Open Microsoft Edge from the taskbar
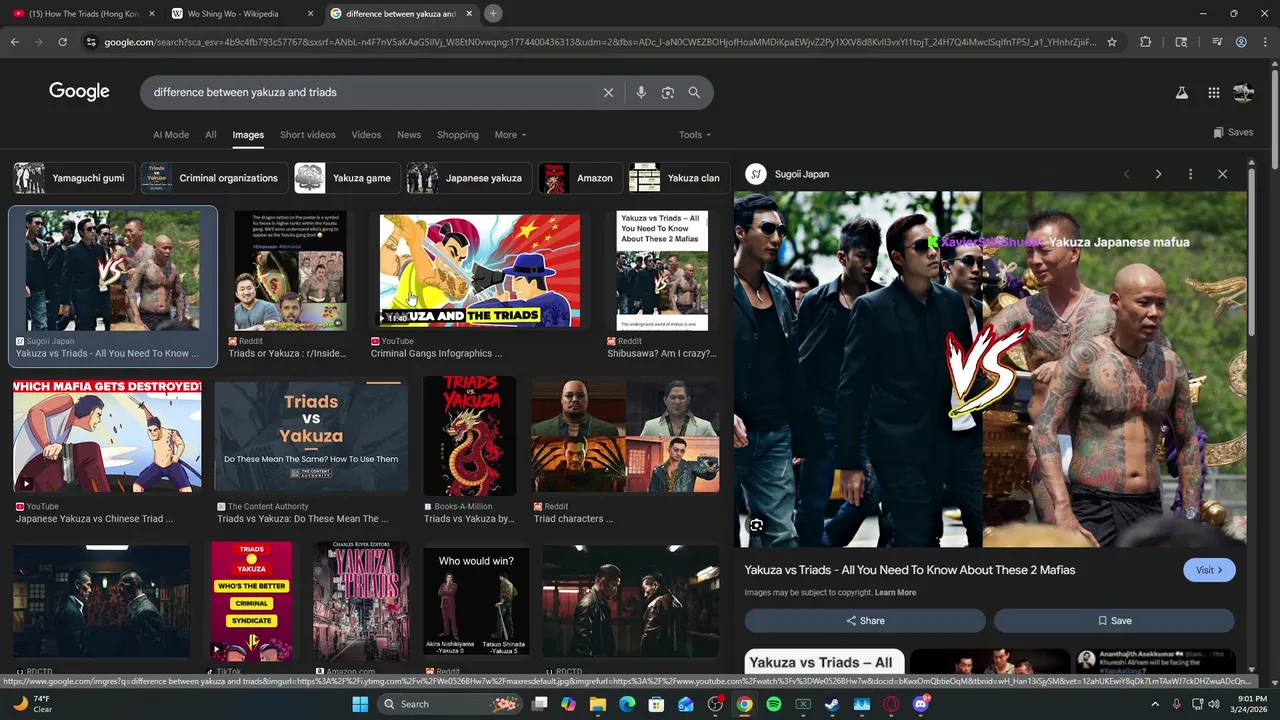Image resolution: width=1280 pixels, height=720 pixels. (x=627, y=704)
